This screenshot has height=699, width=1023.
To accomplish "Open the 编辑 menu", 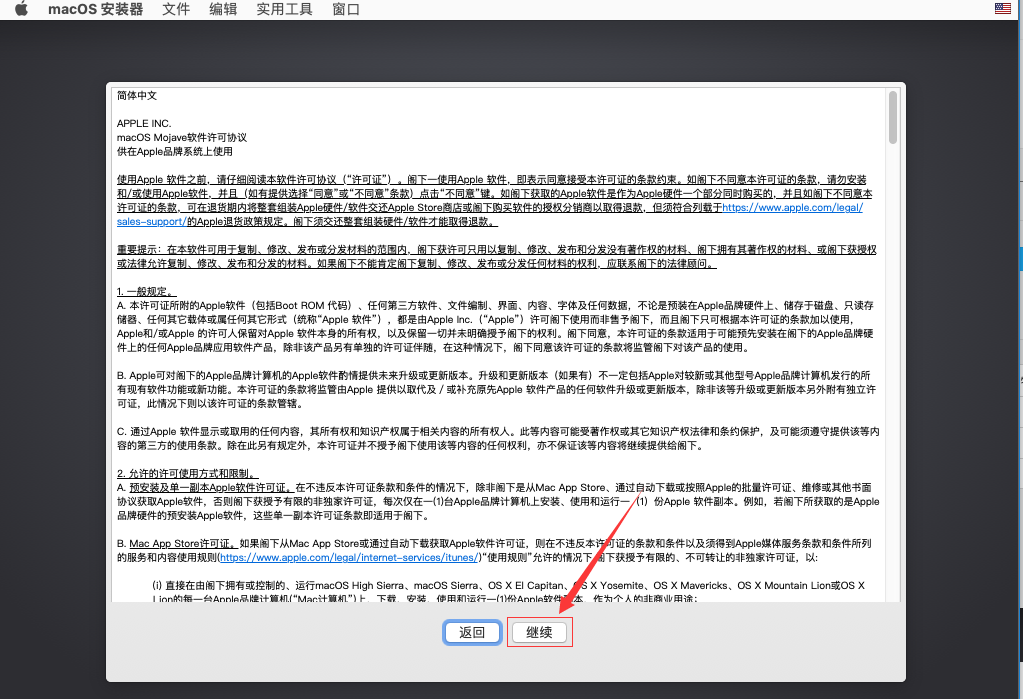I will 223,9.
